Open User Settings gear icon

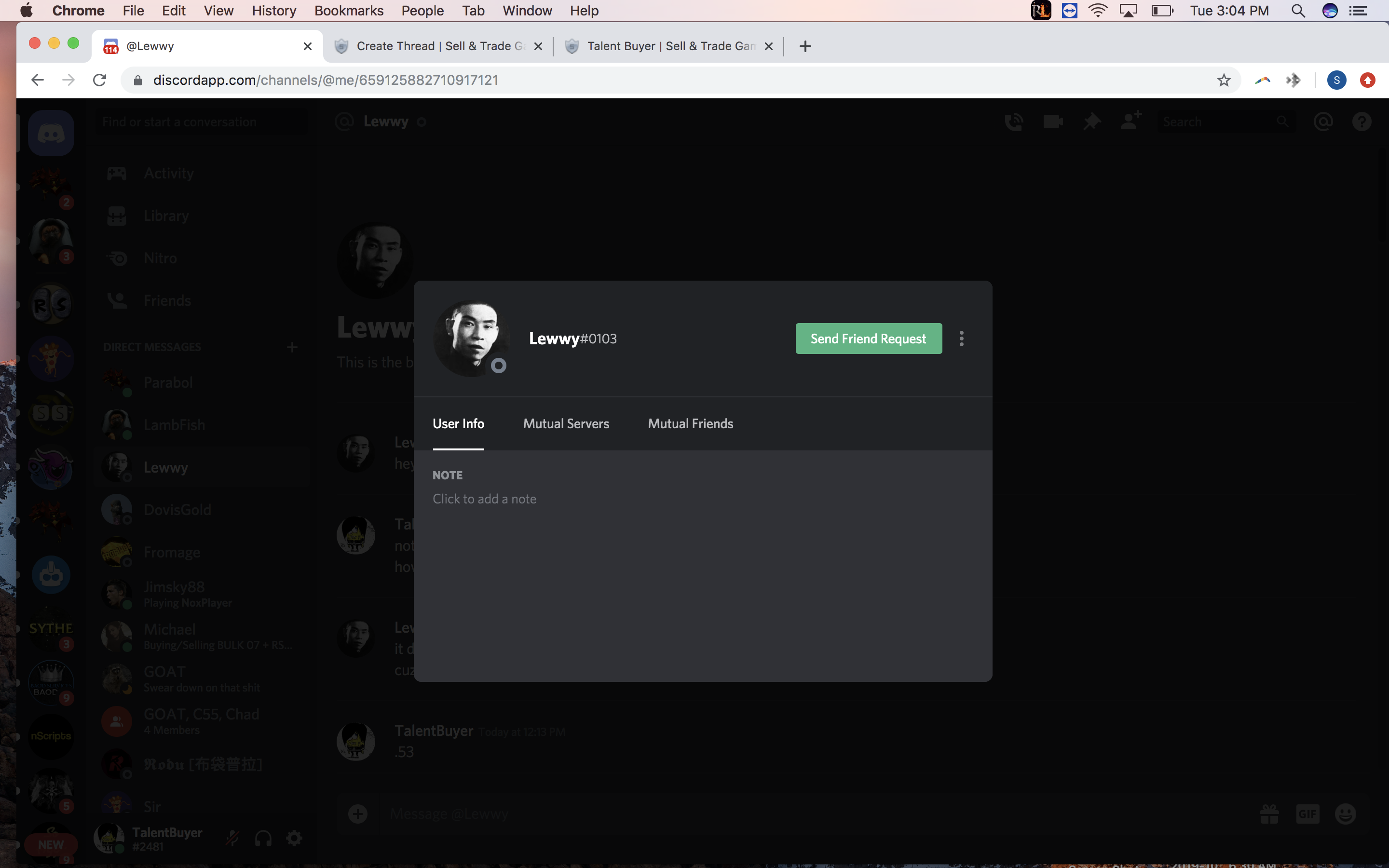point(294,839)
